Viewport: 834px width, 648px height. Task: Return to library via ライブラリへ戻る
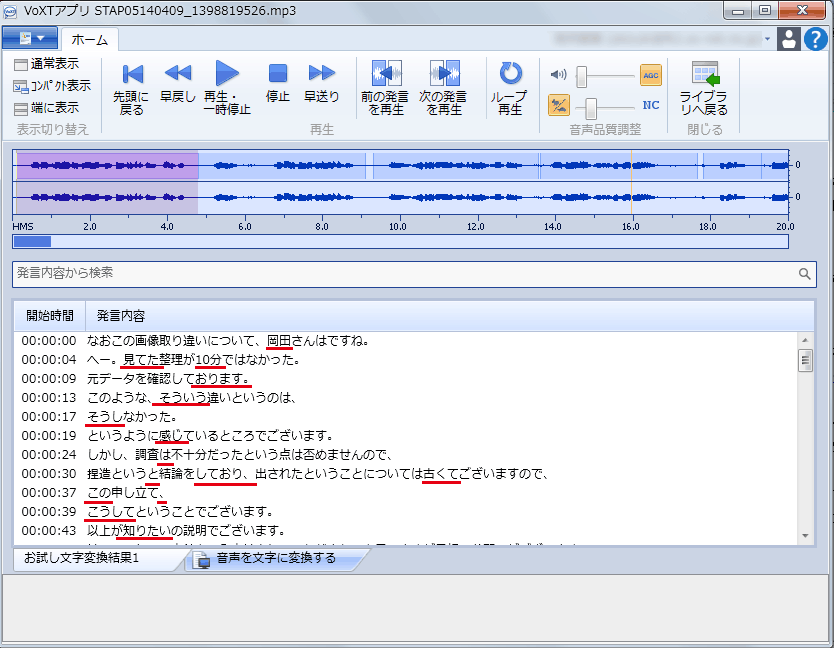pos(703,74)
